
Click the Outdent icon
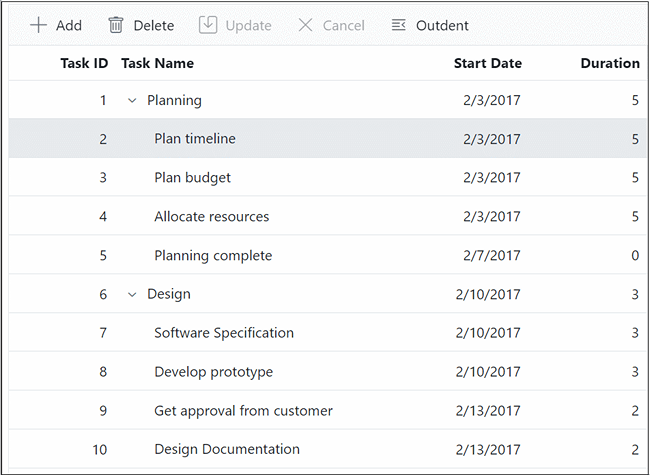[399, 25]
